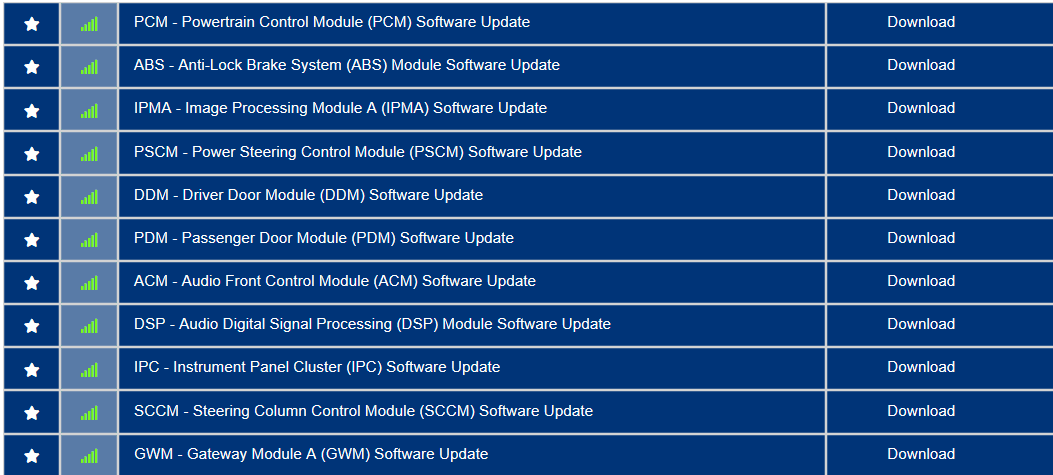Click the Steering Column Control Module title
The height and width of the screenshot is (475, 1053).
(x=363, y=411)
